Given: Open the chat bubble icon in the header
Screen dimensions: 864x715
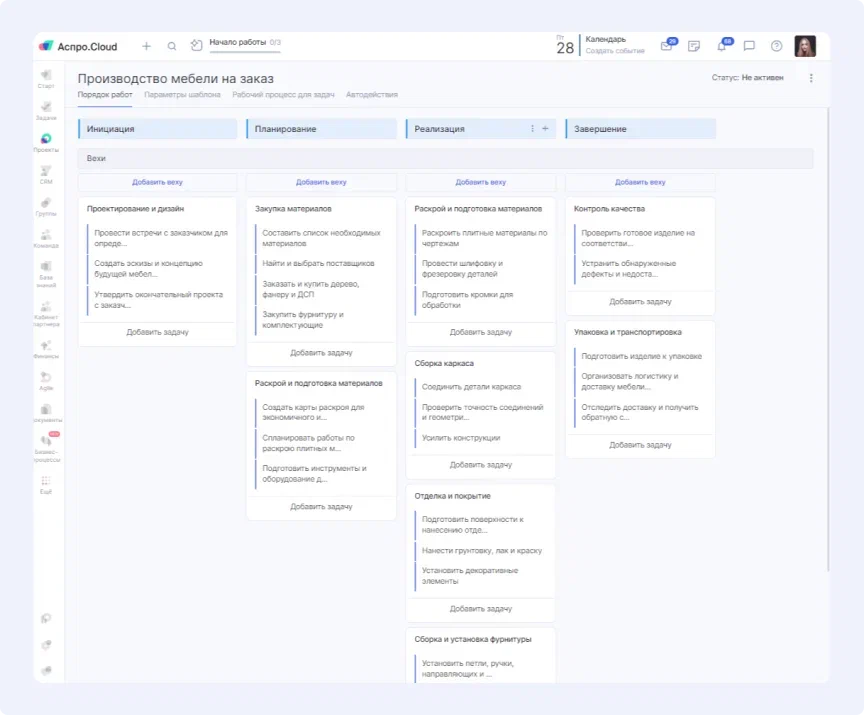Looking at the screenshot, I should click(749, 45).
